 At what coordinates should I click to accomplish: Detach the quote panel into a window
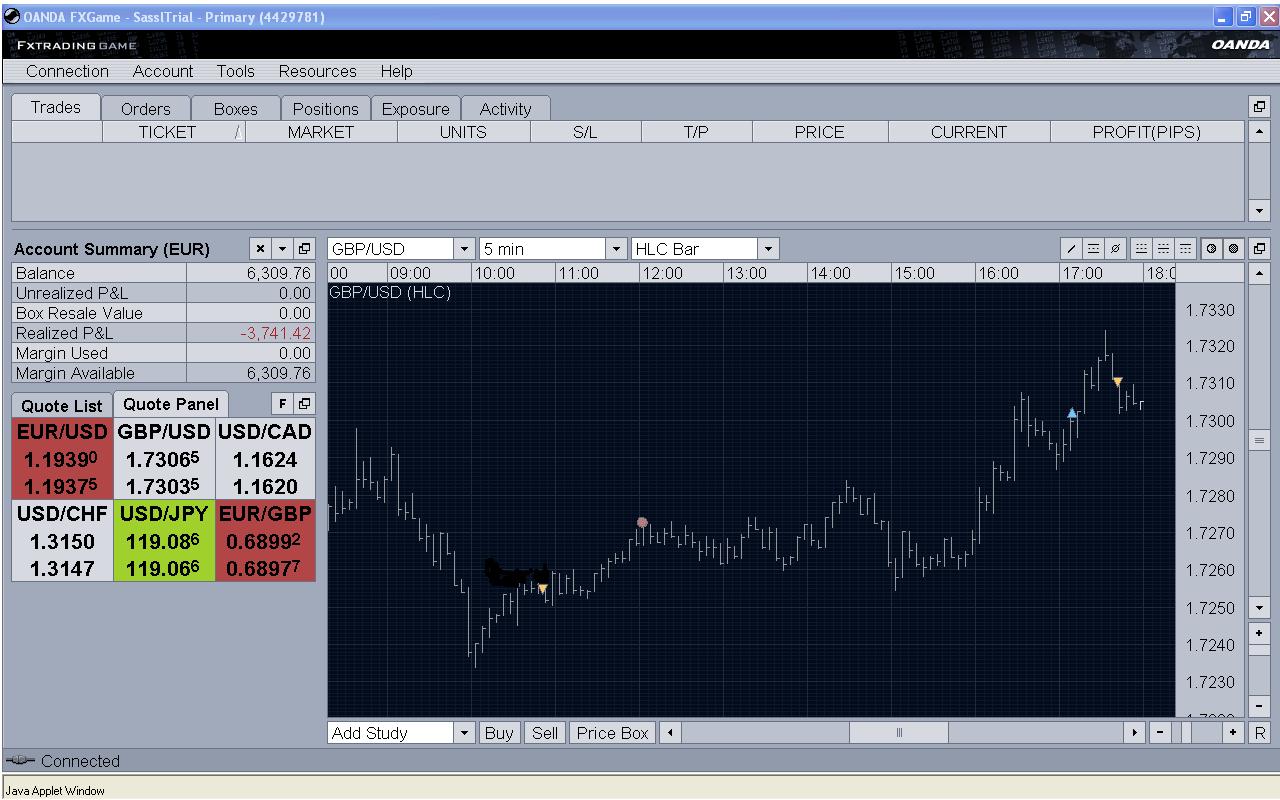[304, 404]
